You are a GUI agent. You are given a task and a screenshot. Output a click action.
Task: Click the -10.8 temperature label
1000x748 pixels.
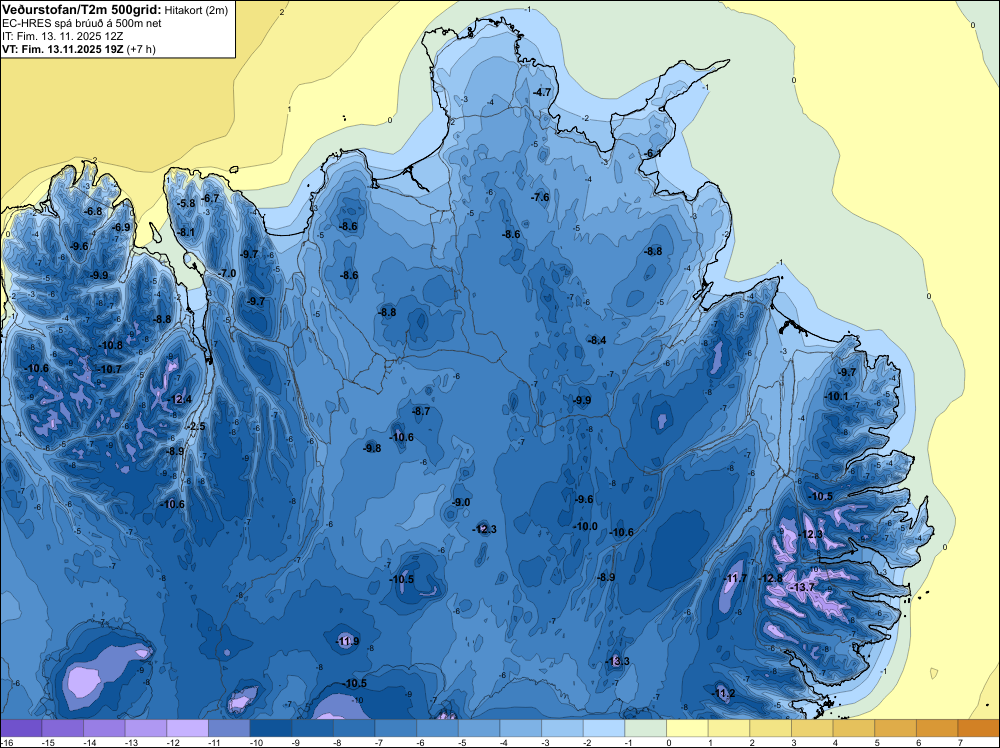click(x=110, y=346)
